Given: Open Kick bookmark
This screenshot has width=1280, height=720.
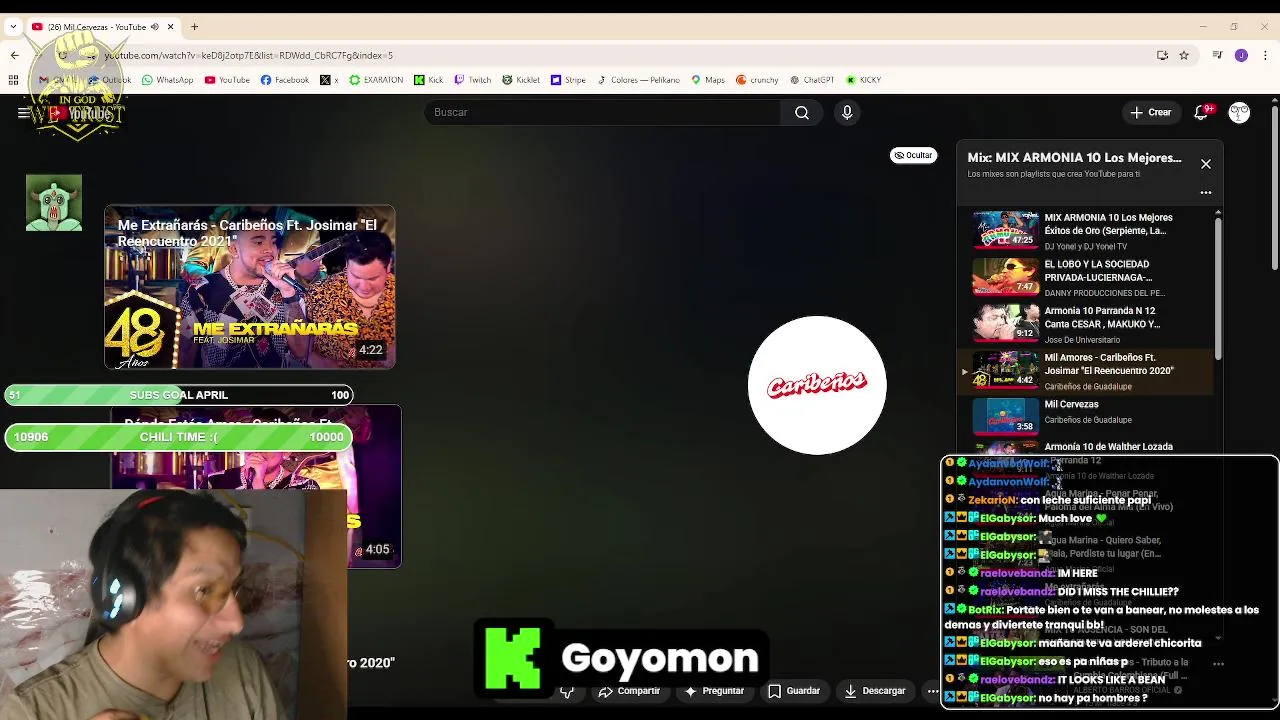Looking at the screenshot, I should pyautogui.click(x=428, y=80).
